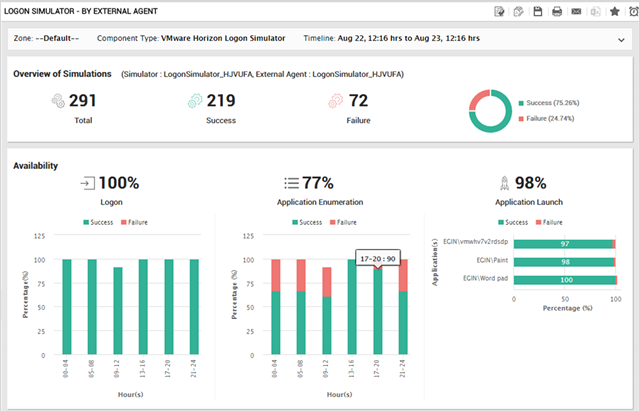Click the Availability section heading
The height and width of the screenshot is (412, 640).
tap(36, 166)
